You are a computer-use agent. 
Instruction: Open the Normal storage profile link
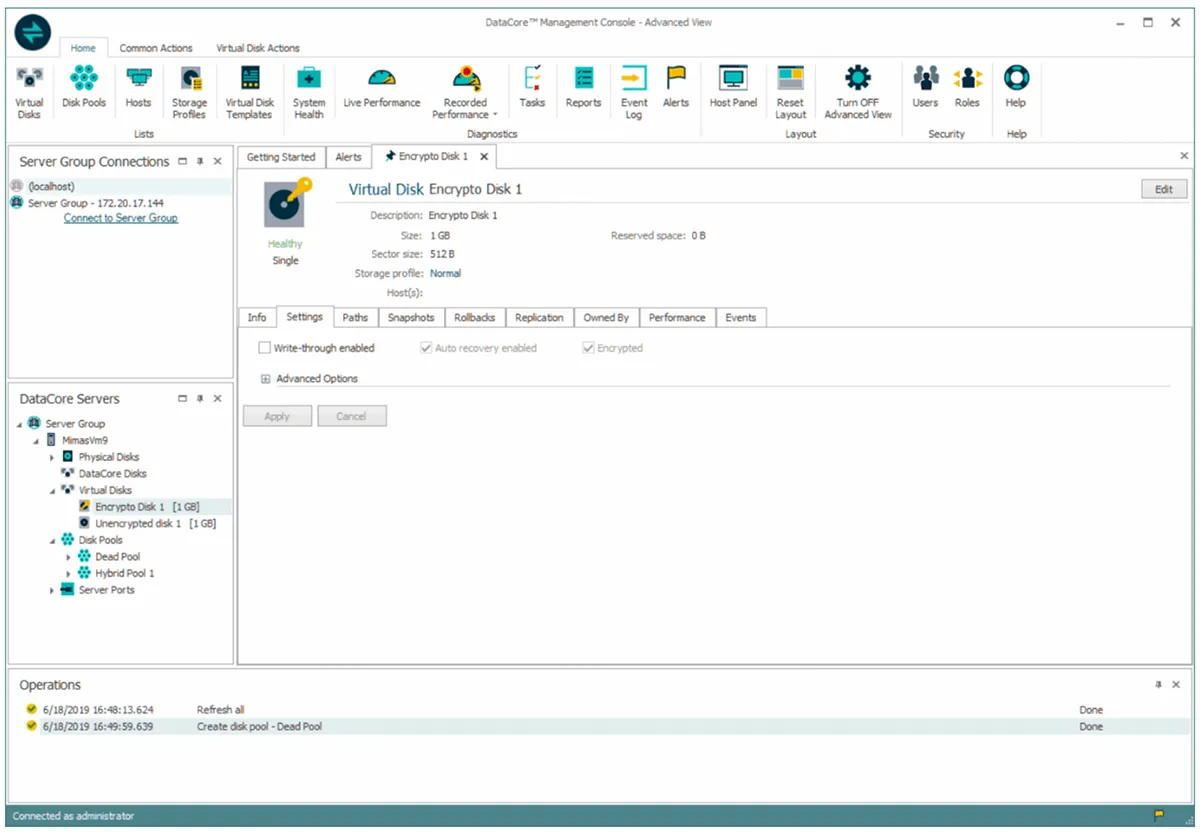445,273
